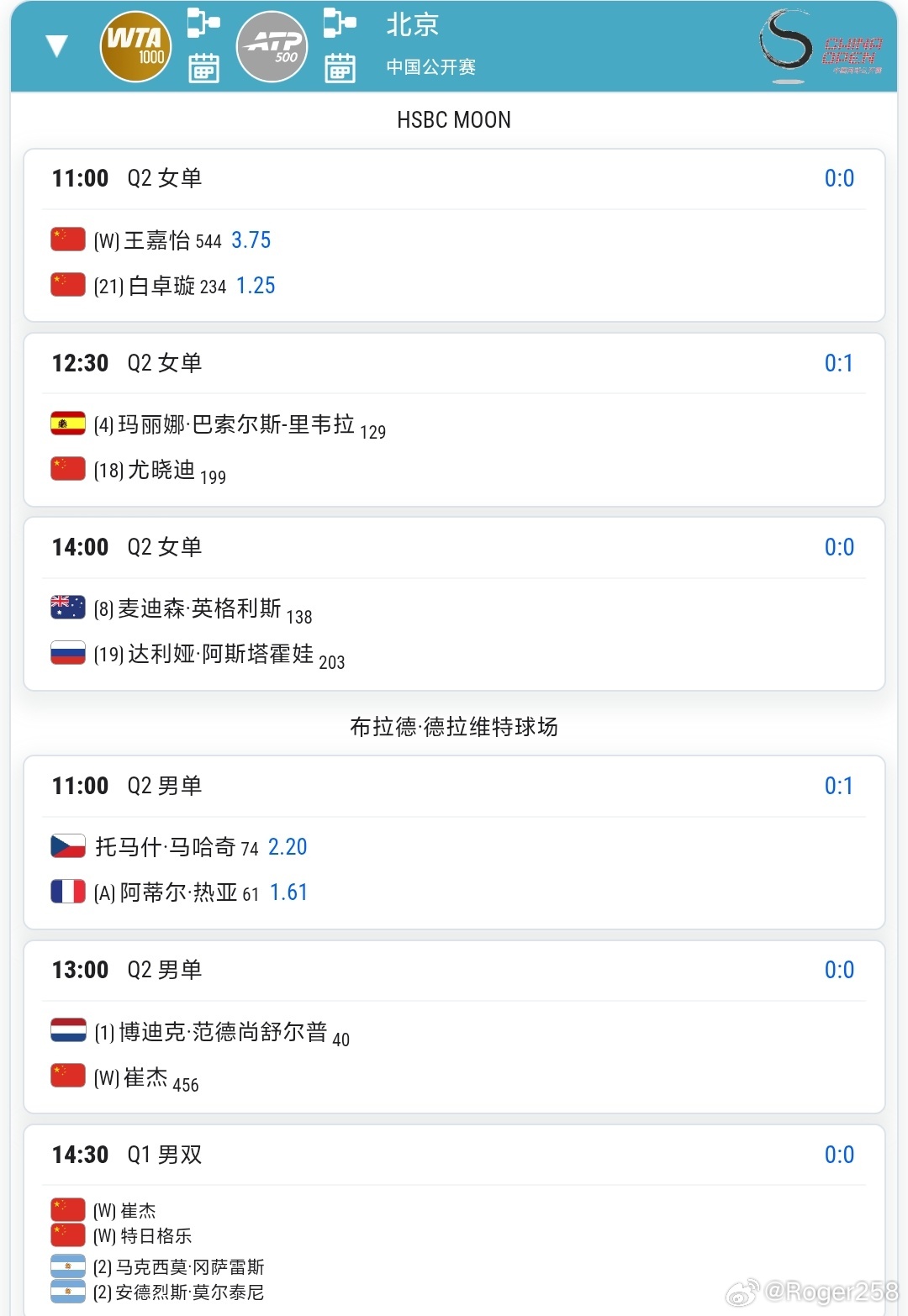The height and width of the screenshot is (1316, 908).
Task: Select odds 1.25 for 白卓璇
Action: pyautogui.click(x=256, y=286)
